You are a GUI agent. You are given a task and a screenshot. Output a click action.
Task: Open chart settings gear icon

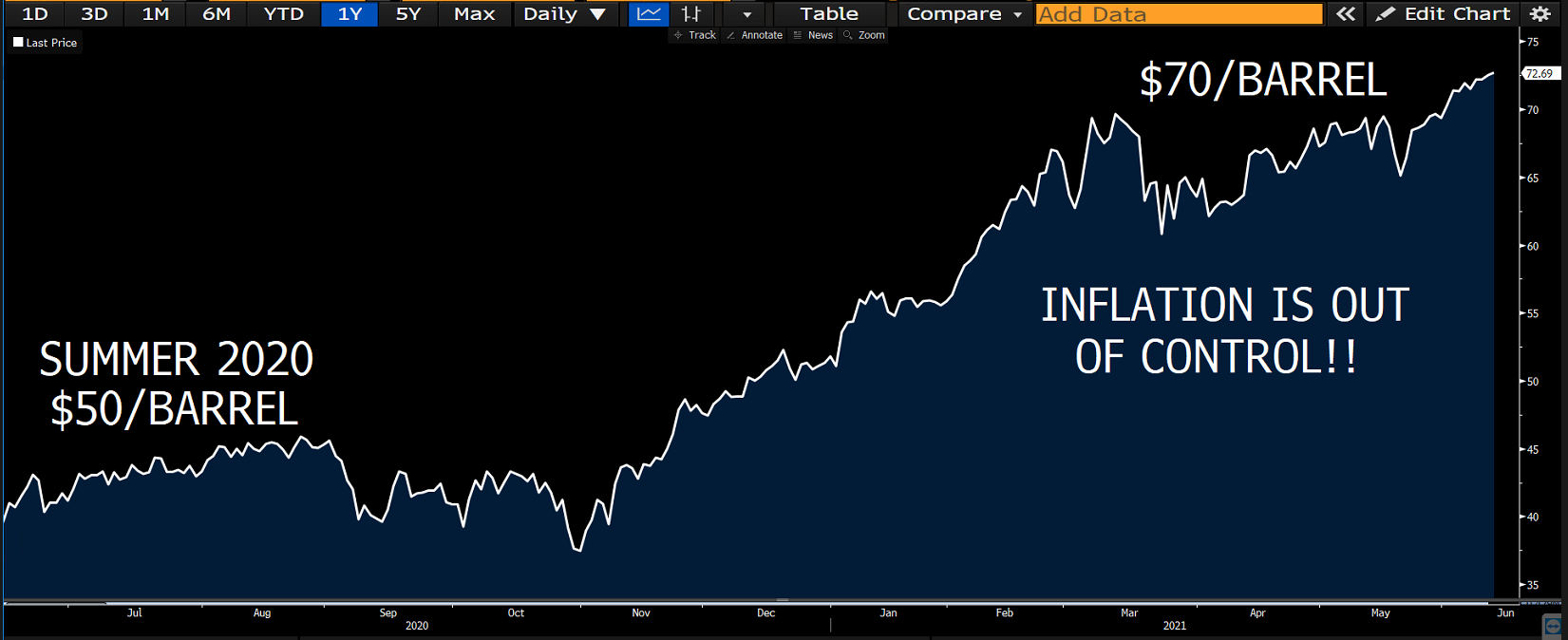[1540, 13]
